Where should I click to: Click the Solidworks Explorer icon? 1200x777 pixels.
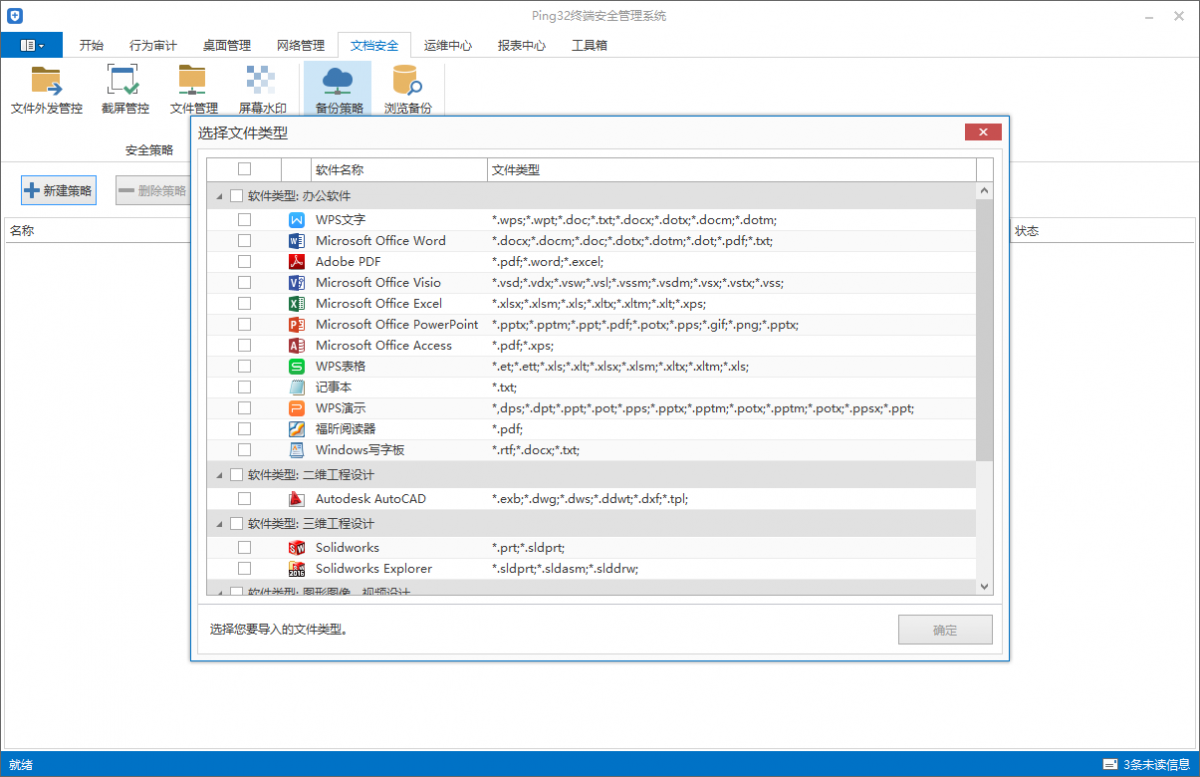296,569
